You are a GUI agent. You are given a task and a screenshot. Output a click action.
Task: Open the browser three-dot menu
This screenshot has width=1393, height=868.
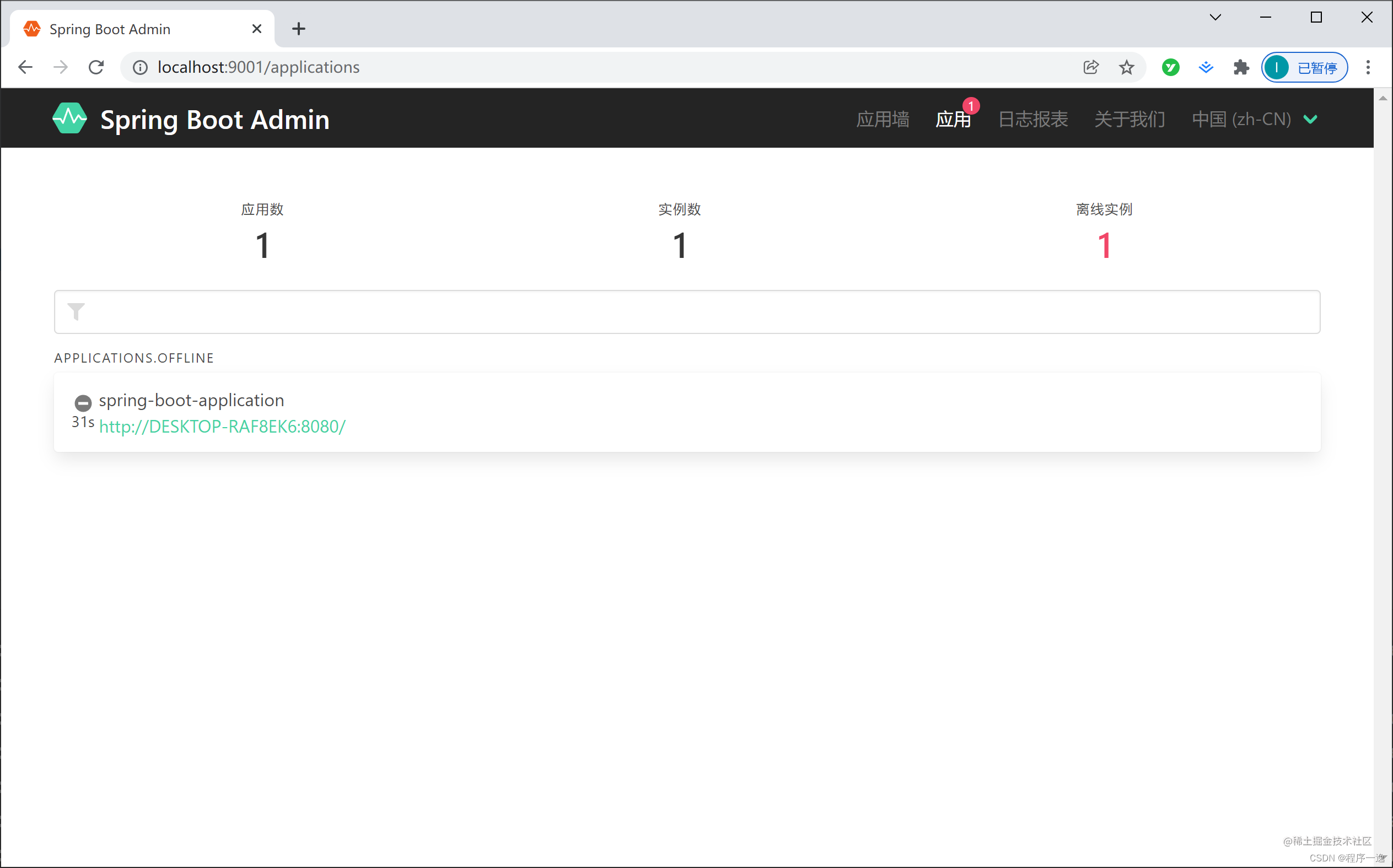pyautogui.click(x=1368, y=67)
